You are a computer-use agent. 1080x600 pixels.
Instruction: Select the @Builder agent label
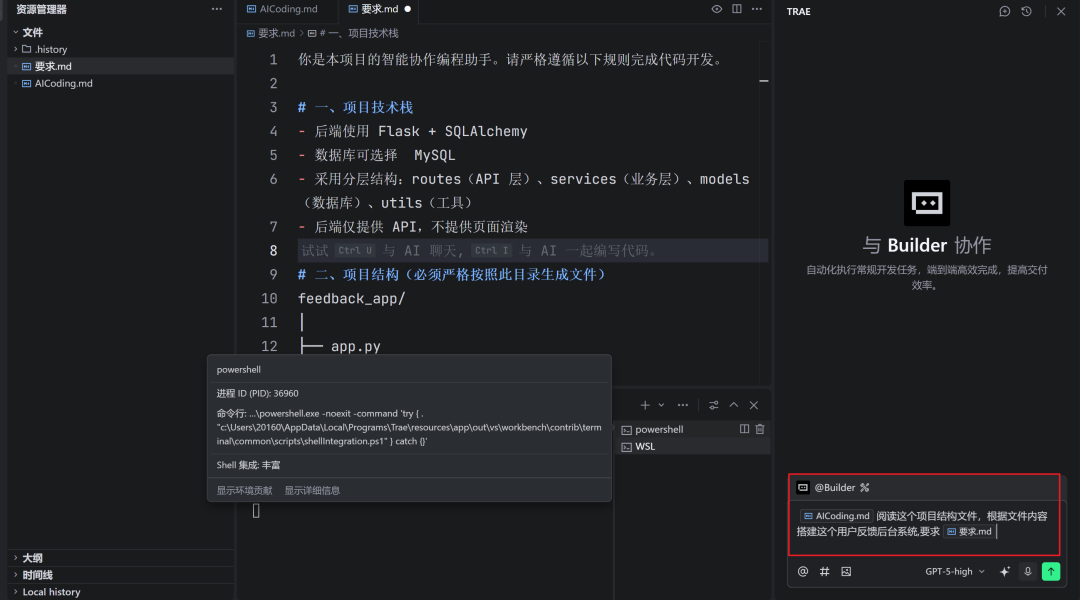coord(834,488)
